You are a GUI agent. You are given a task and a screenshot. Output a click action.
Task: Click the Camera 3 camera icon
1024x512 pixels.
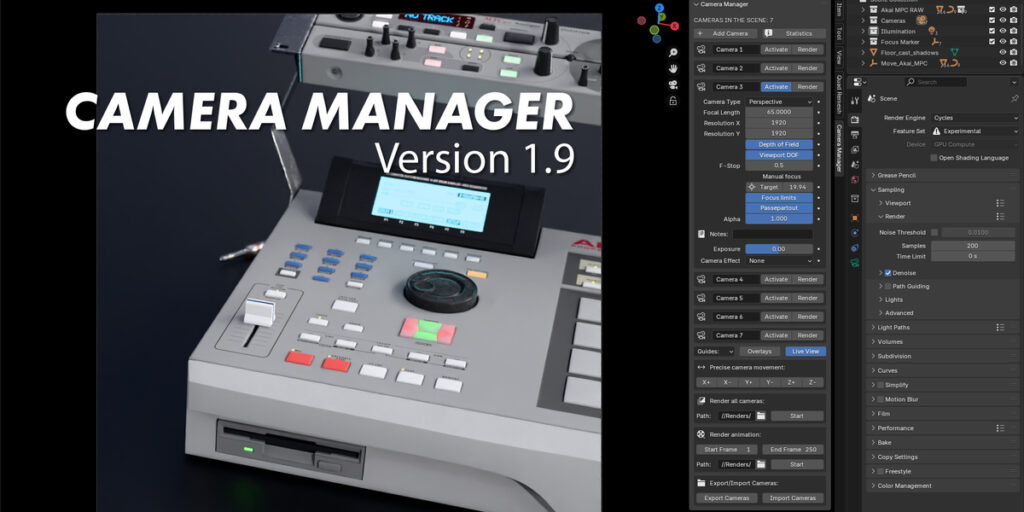point(701,87)
